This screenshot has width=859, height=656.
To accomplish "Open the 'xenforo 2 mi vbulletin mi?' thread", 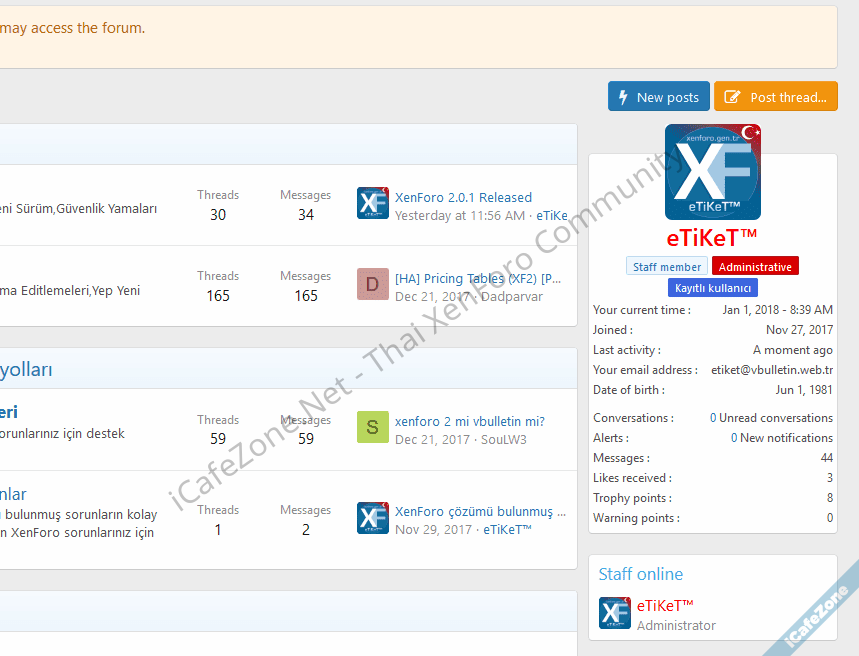I will tap(469, 421).
